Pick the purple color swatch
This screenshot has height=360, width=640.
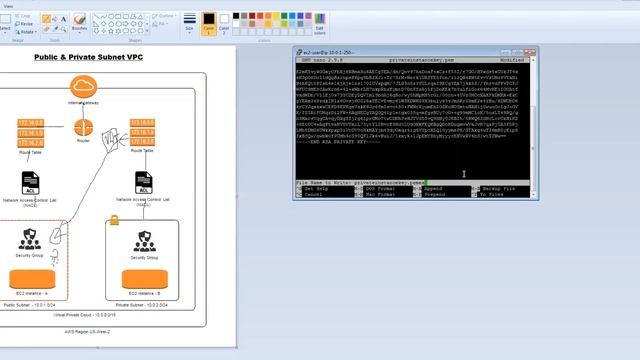tap(308, 16)
